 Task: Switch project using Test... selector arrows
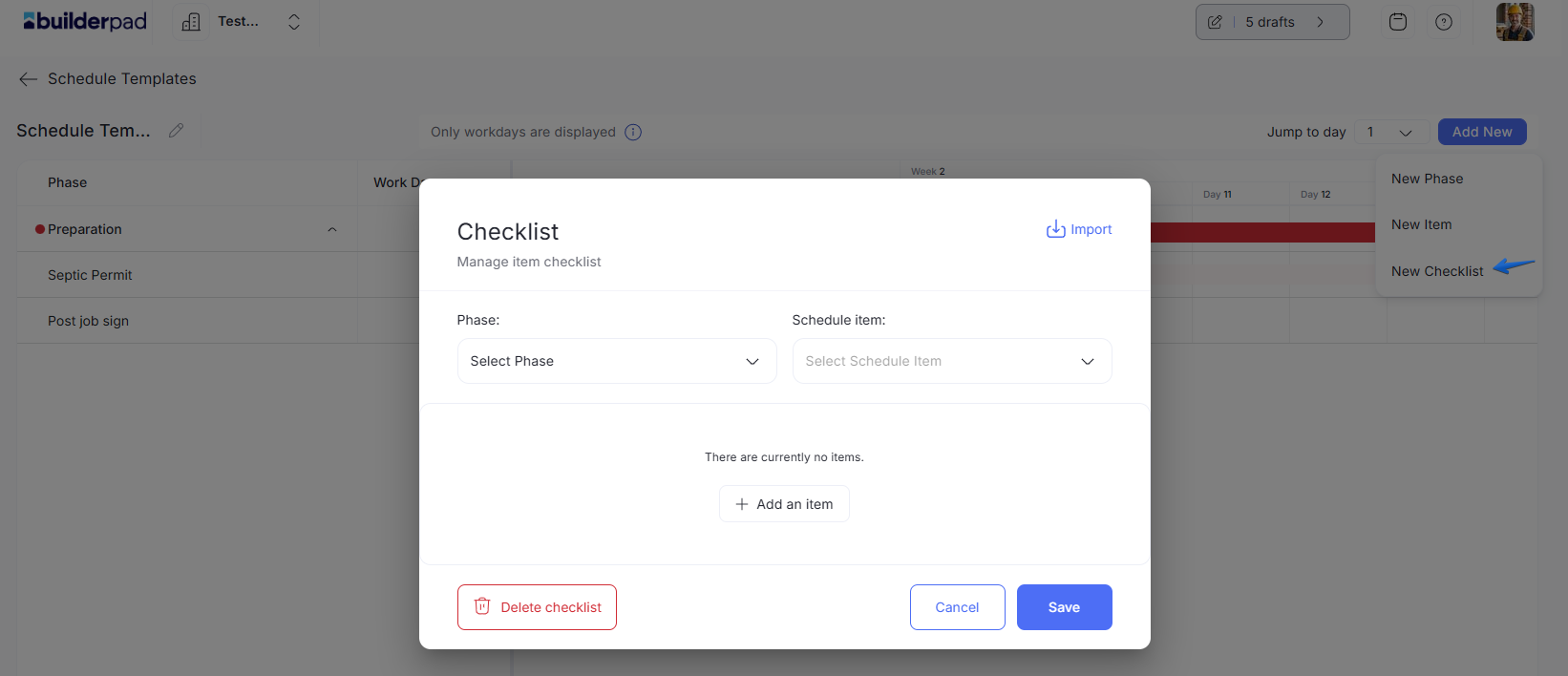pyautogui.click(x=294, y=22)
